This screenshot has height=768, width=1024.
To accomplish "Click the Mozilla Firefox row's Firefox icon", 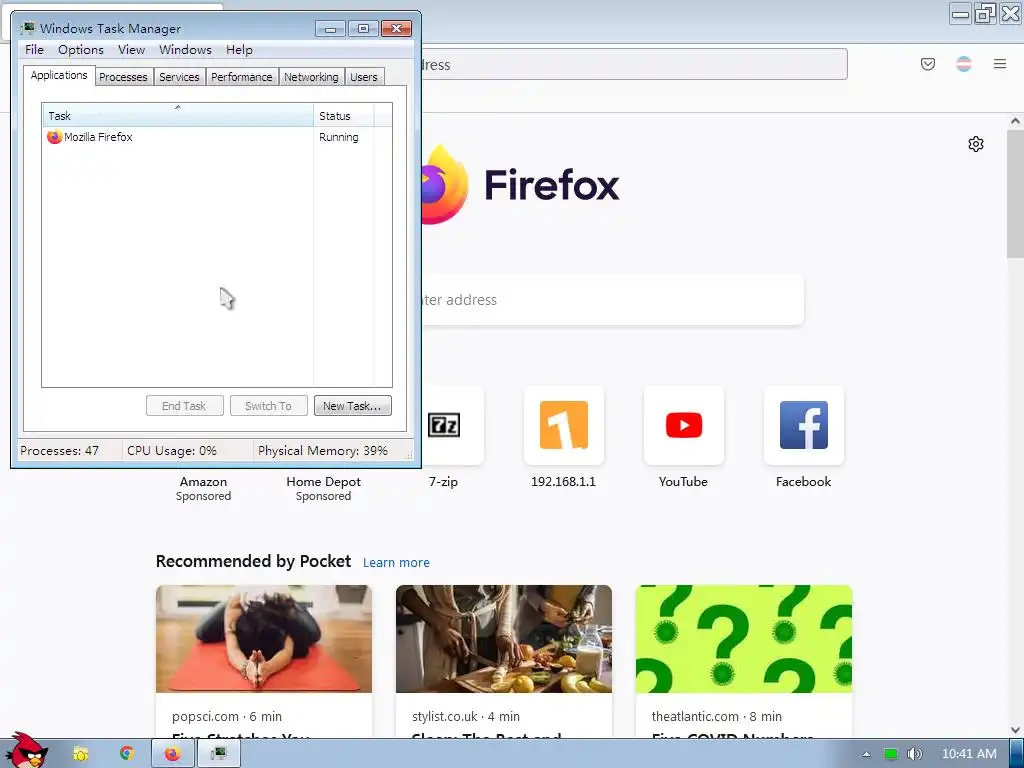I will (x=54, y=137).
